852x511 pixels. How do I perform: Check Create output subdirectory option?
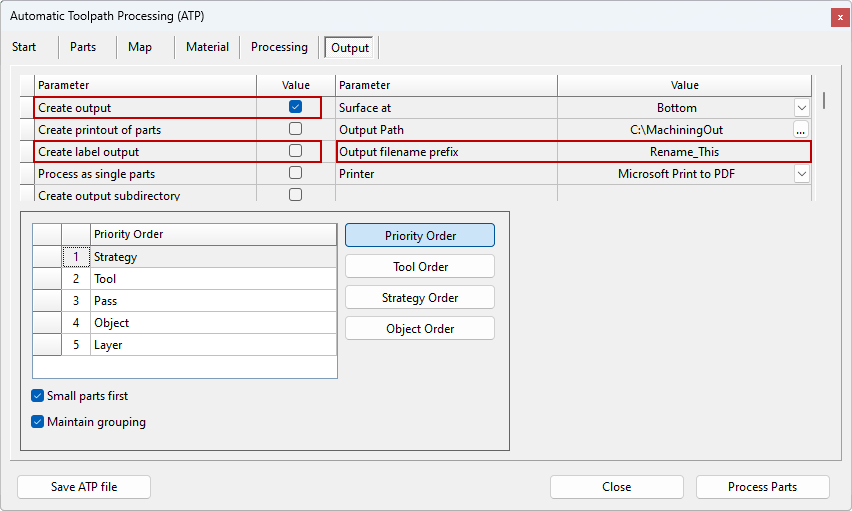pos(295,195)
